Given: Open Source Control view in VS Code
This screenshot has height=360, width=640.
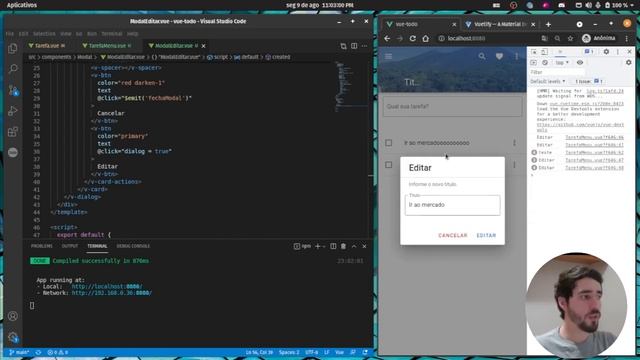Looking at the screenshot, I should (x=13, y=90).
